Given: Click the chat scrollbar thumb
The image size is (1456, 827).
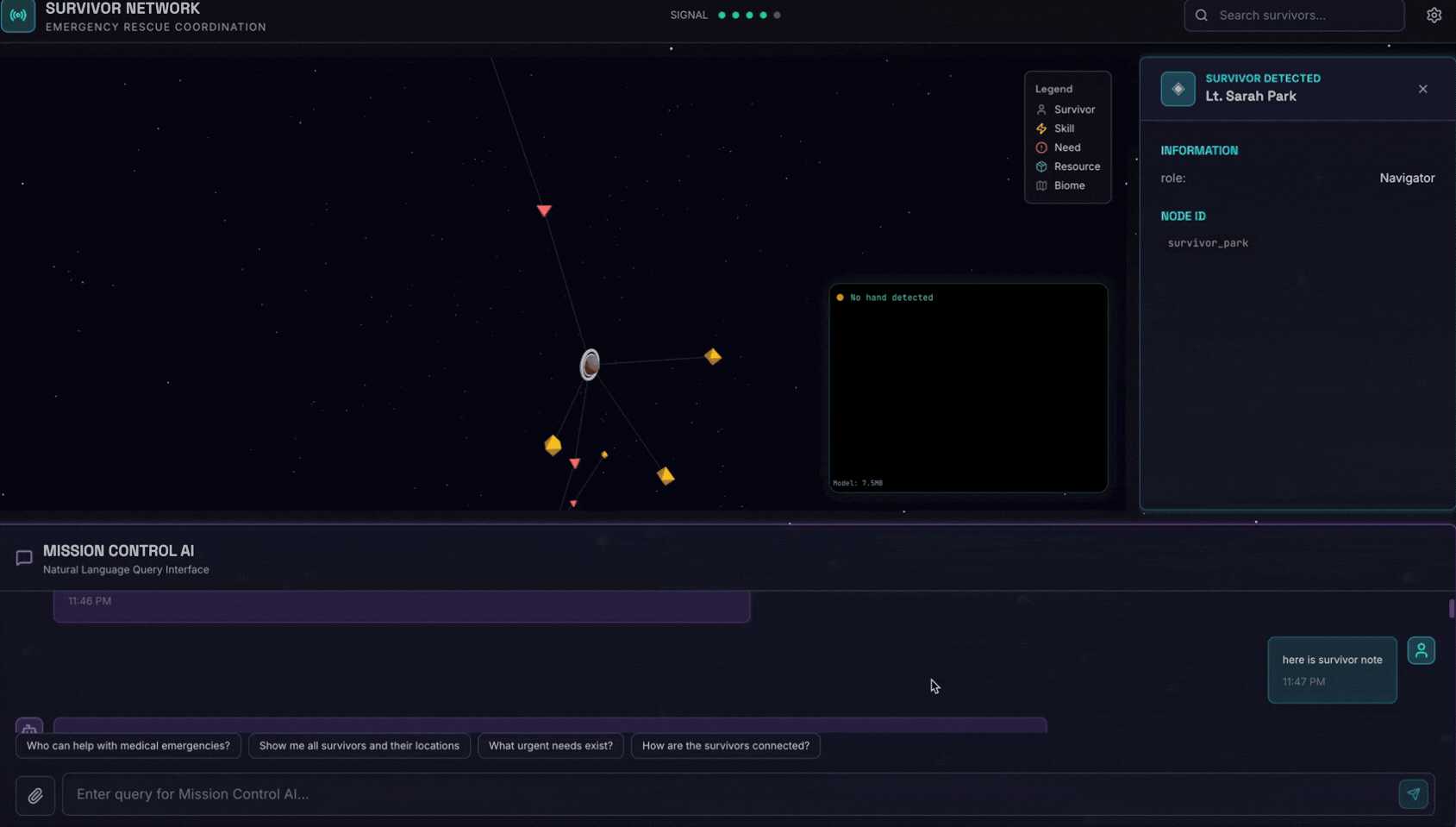Looking at the screenshot, I should click(1452, 609).
